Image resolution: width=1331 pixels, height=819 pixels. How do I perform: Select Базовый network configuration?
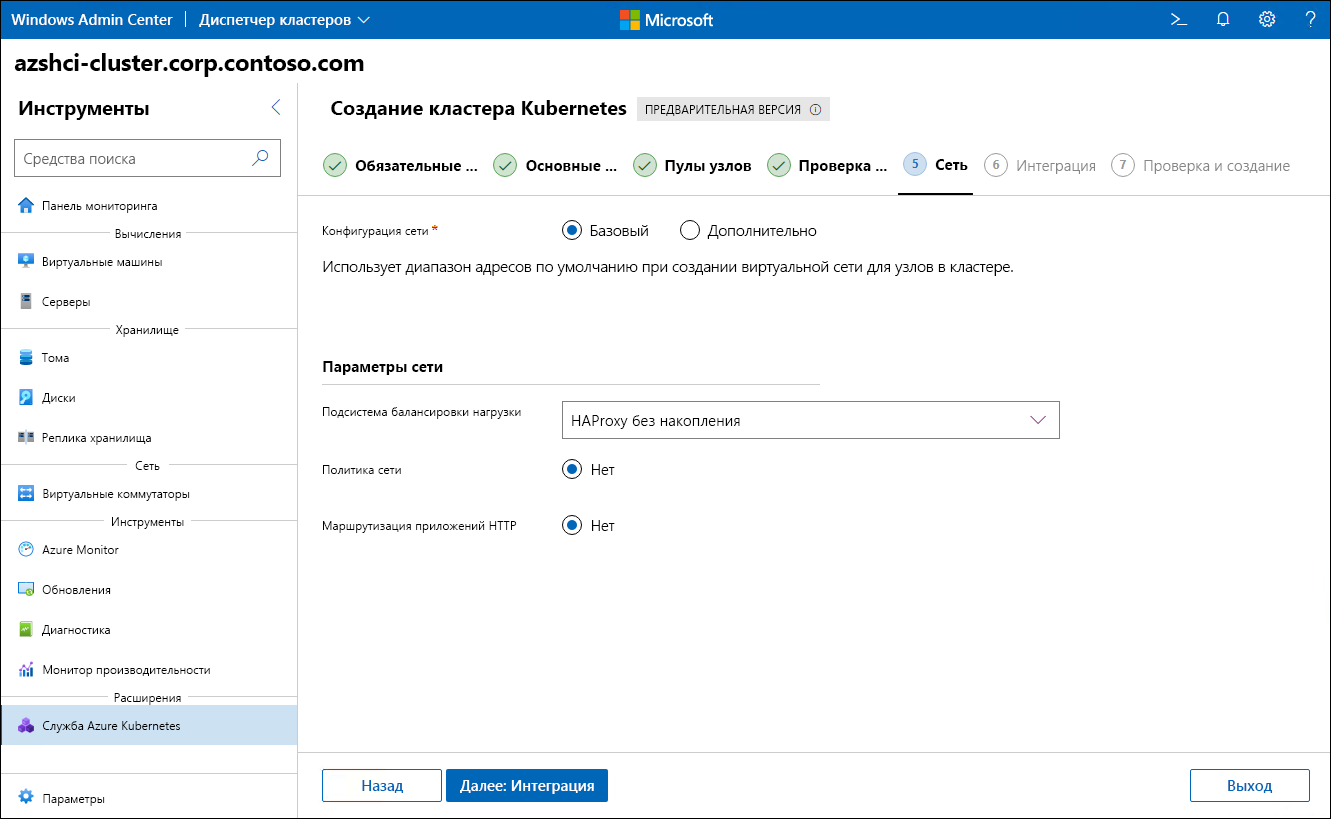(x=572, y=230)
